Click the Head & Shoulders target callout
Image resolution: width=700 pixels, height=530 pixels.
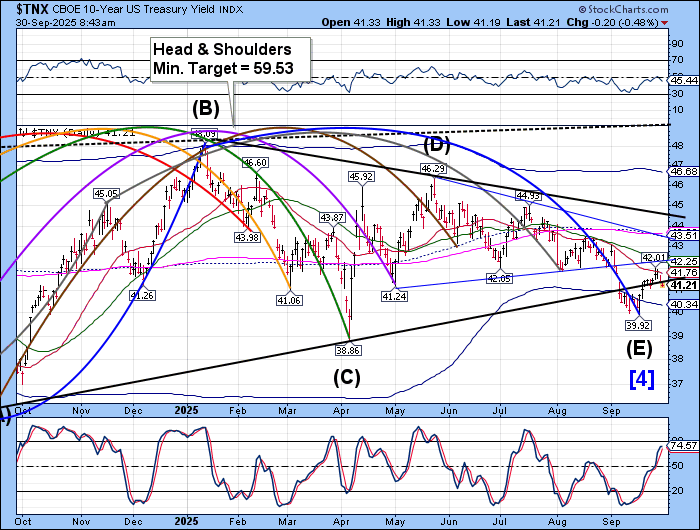pyautogui.click(x=231, y=59)
